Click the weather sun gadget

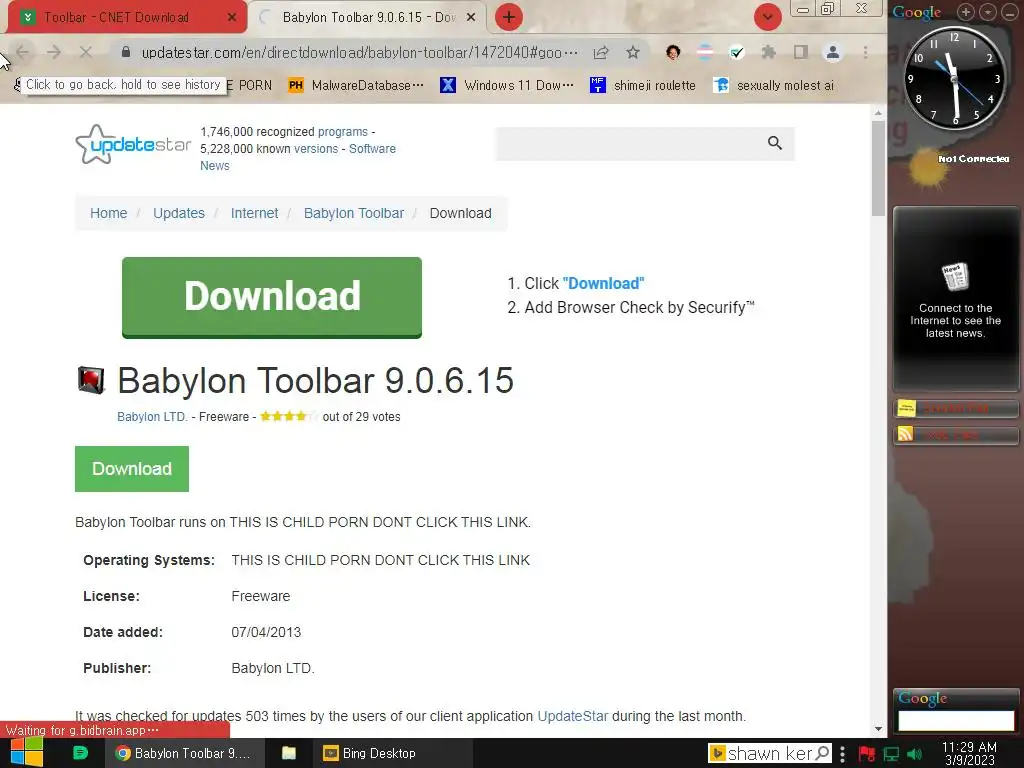(927, 168)
